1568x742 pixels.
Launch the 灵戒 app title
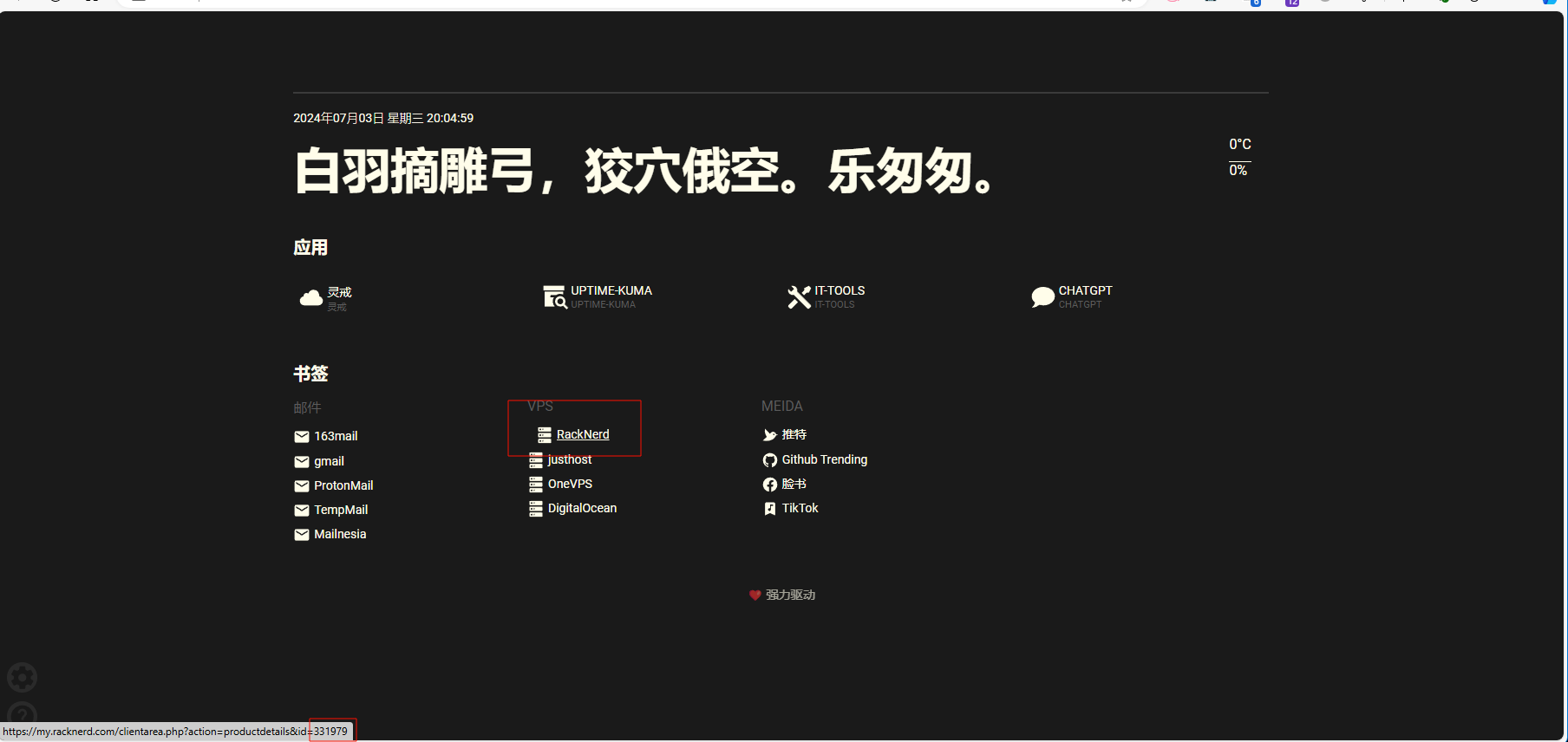pyautogui.click(x=339, y=292)
